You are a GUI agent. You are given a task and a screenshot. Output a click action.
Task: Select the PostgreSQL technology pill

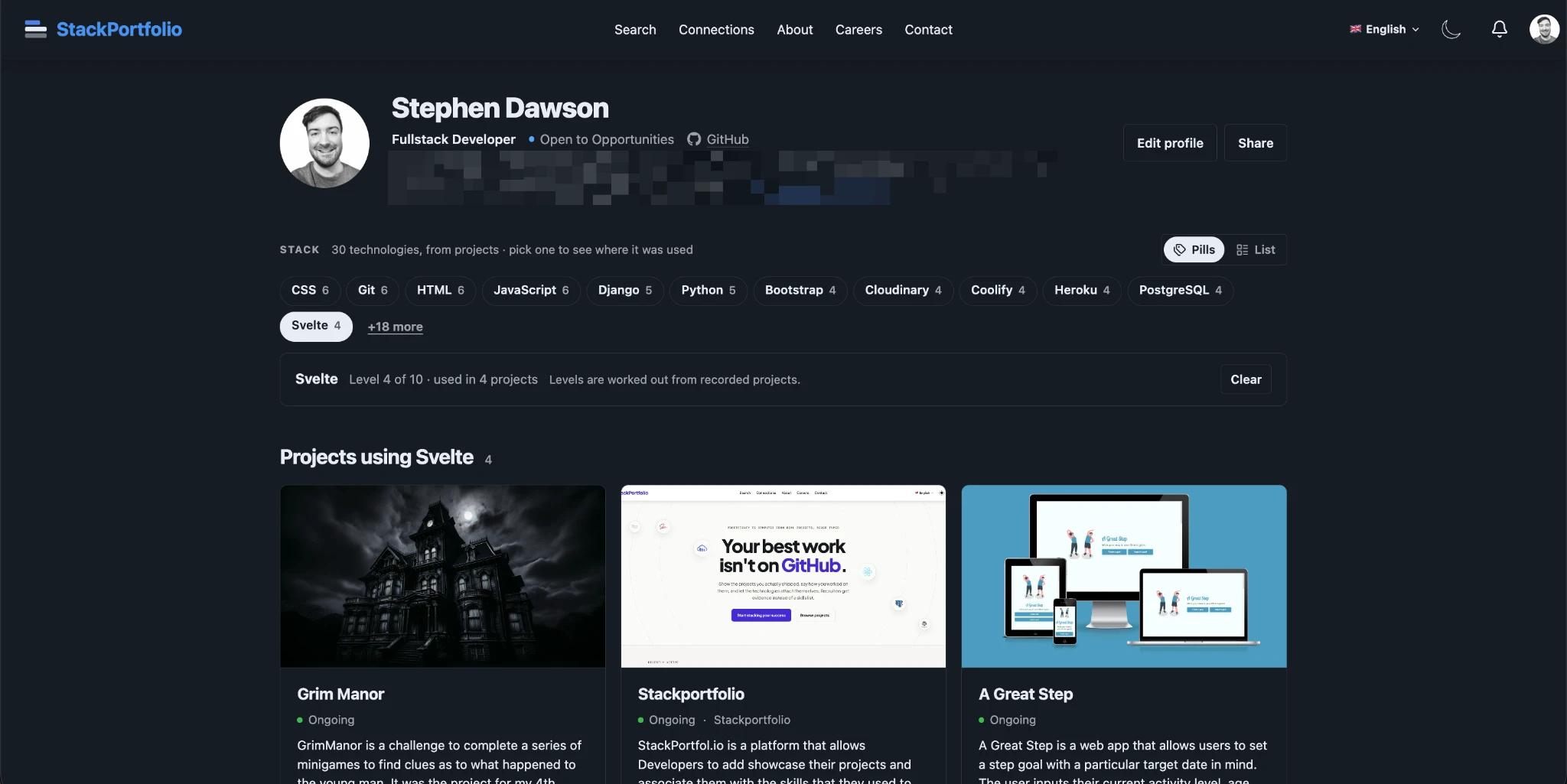(1180, 291)
